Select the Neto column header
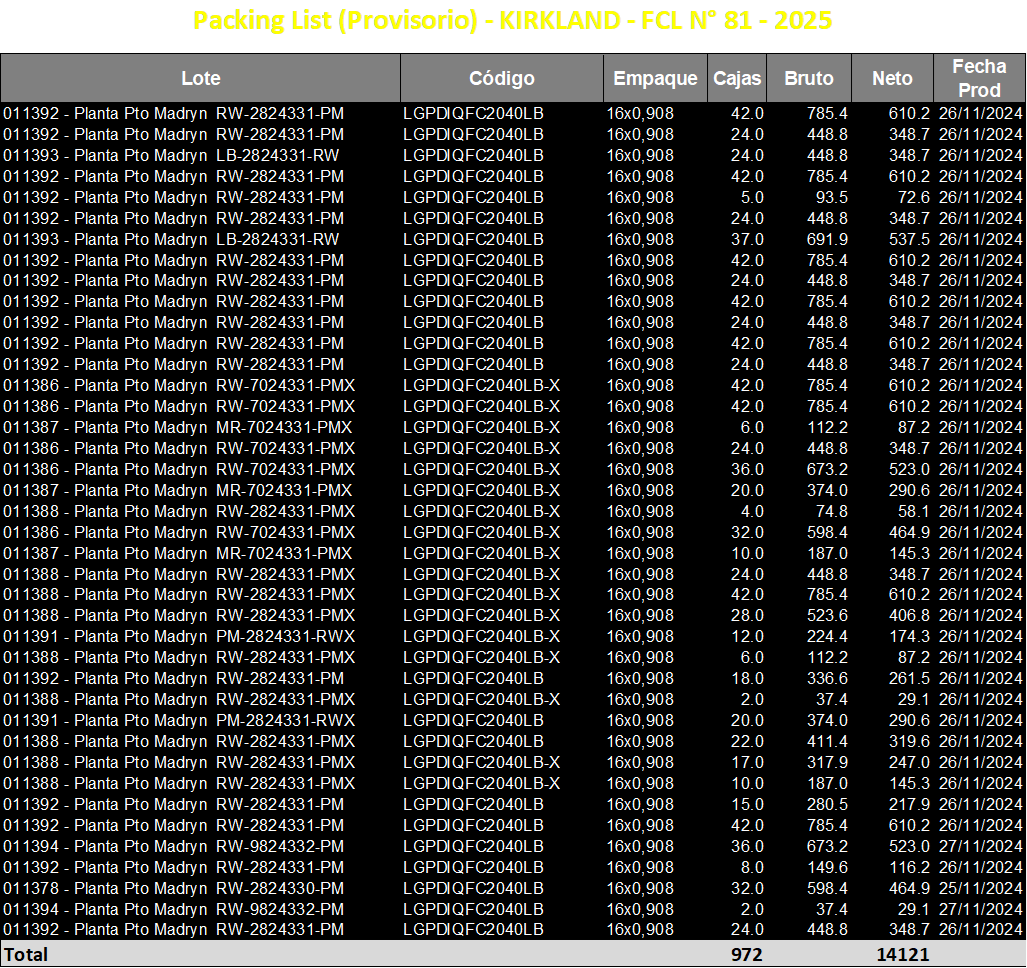Screen dimensions: 1027x968 coord(892,78)
